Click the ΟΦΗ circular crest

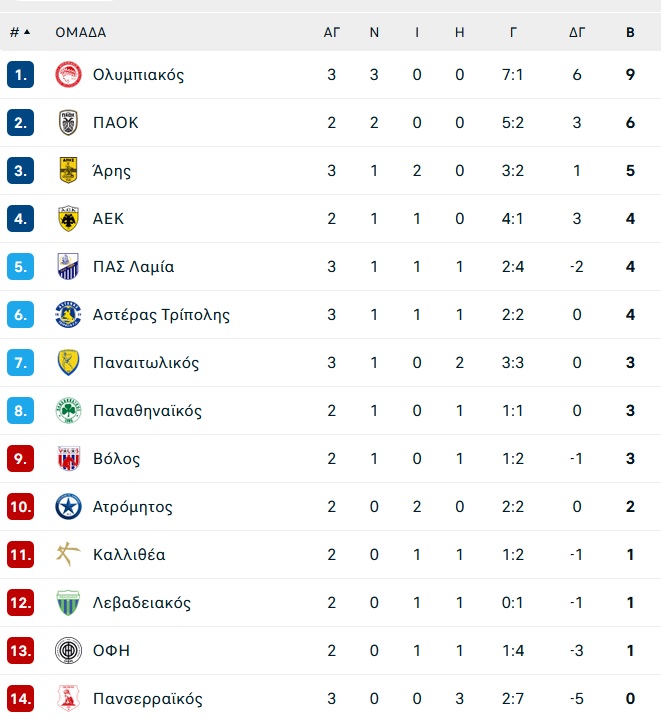coord(68,651)
